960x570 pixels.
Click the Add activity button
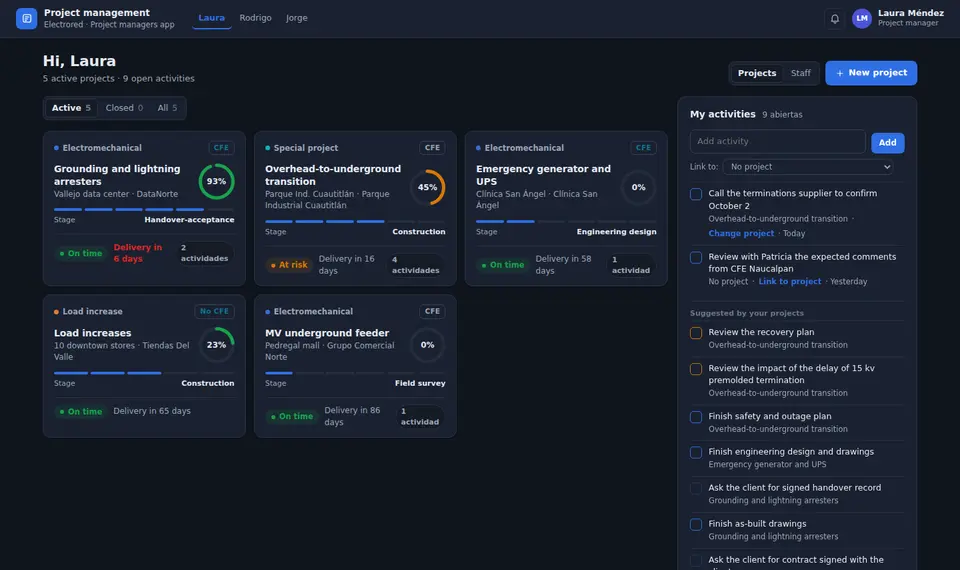pos(887,143)
